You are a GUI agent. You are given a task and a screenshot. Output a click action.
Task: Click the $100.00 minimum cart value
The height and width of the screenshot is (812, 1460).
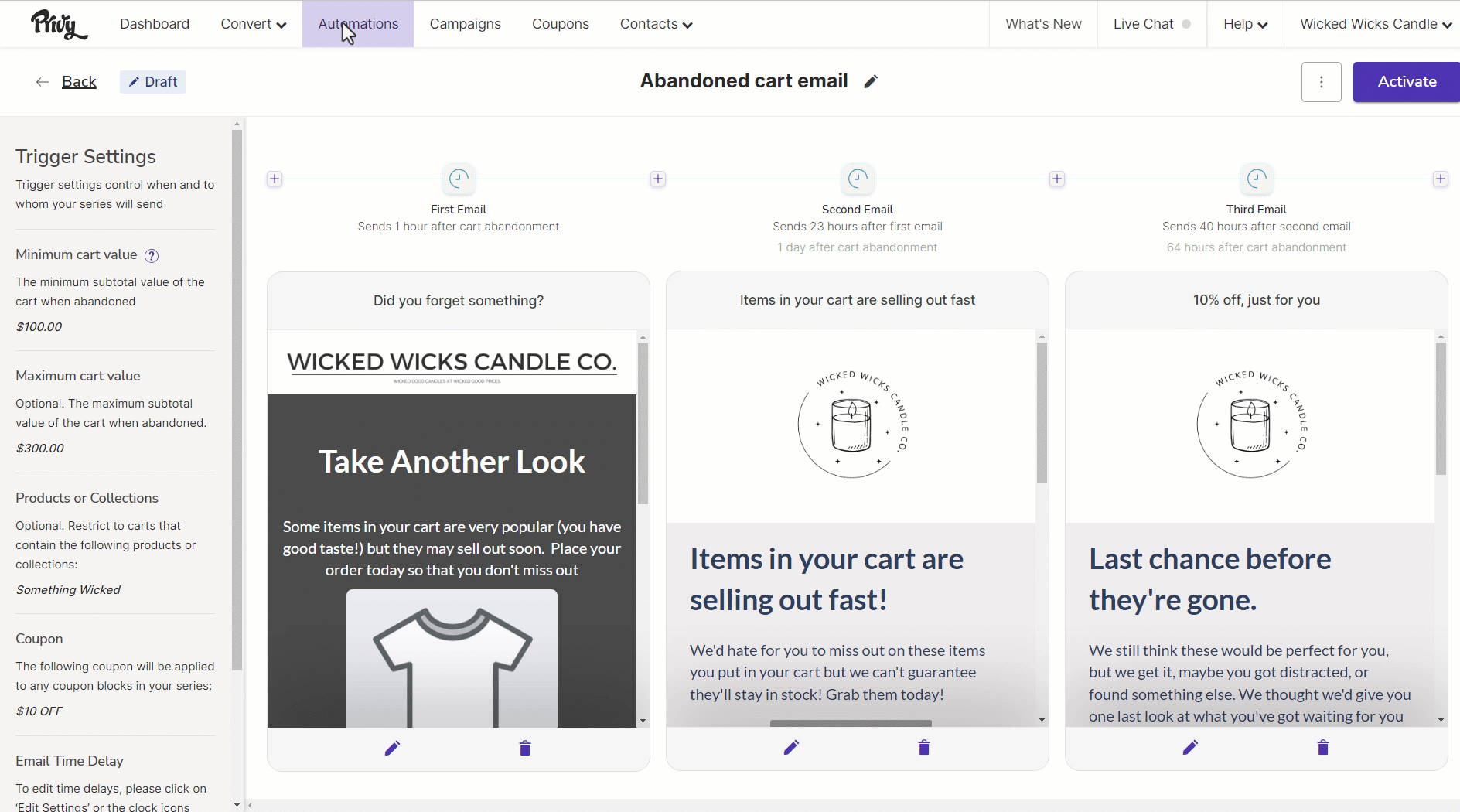(x=39, y=326)
